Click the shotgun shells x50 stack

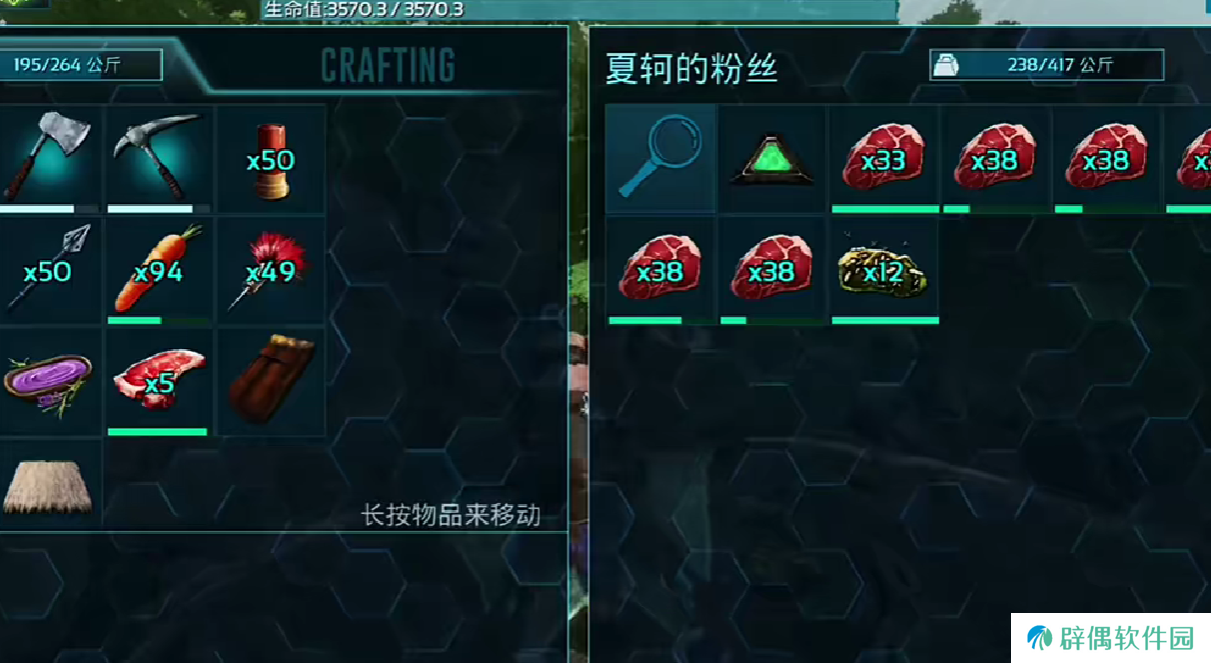[x=271, y=158]
